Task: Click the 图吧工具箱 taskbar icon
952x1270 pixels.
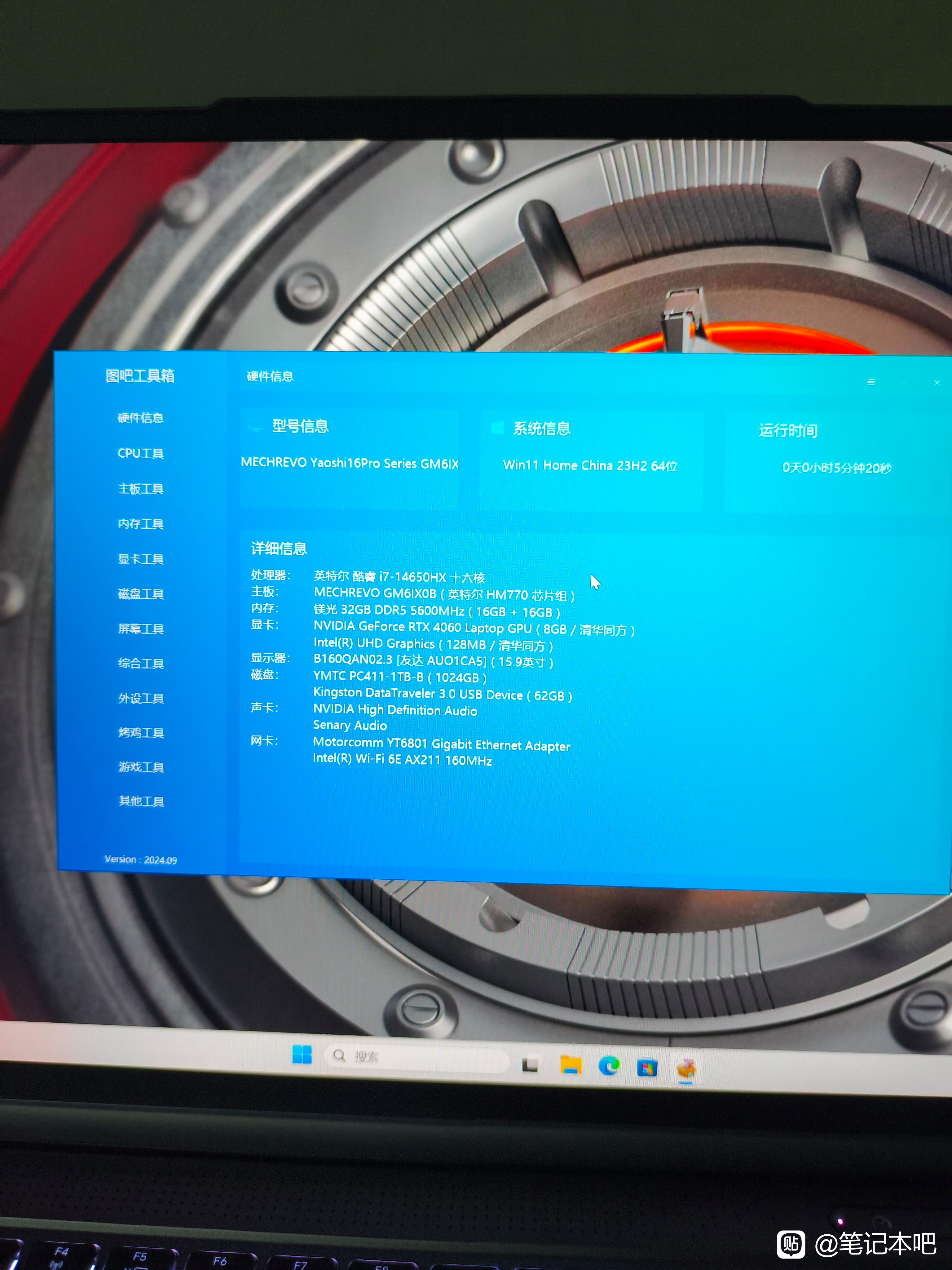Action: point(686,1069)
